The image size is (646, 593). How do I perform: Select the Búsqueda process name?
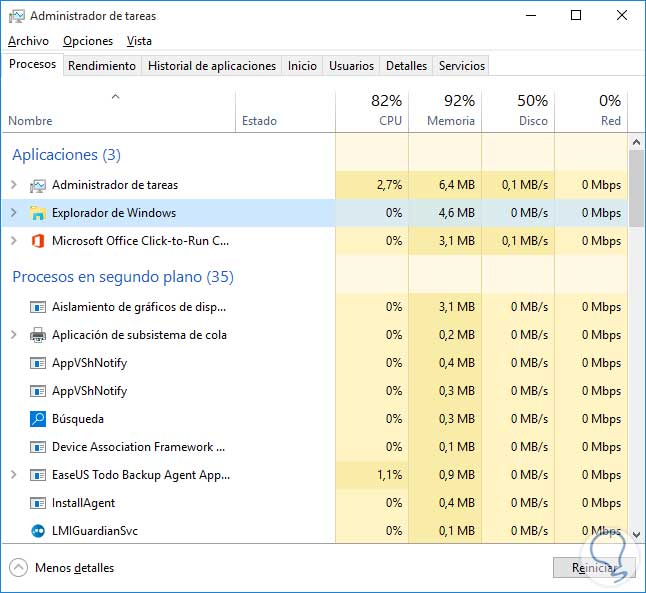click(78, 419)
